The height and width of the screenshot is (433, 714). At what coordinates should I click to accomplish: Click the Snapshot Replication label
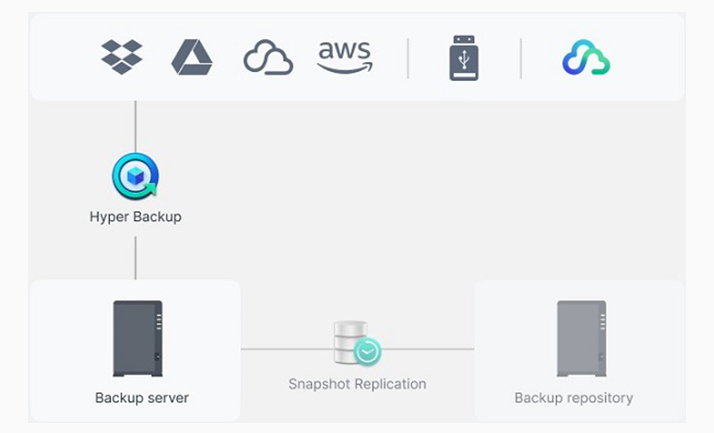(x=357, y=384)
